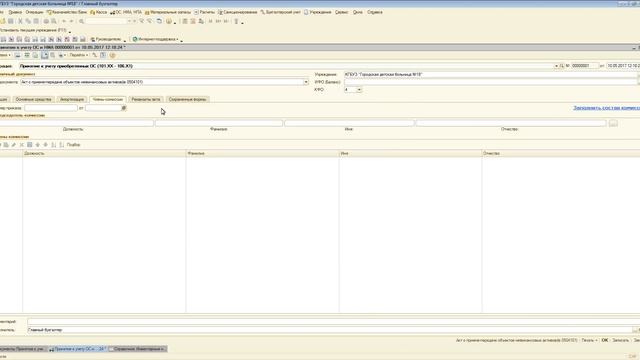Switch to the Реквизиты акта tab
The height and width of the screenshot is (360, 640).
pos(146,100)
